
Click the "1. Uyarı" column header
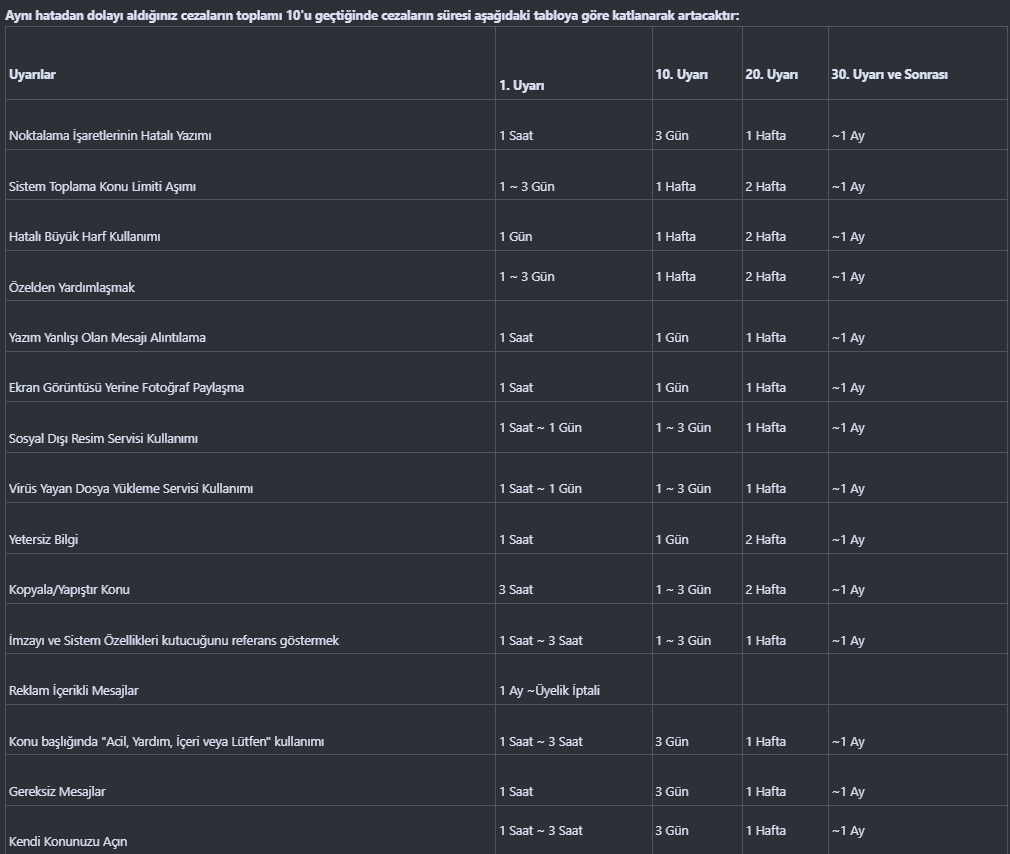(521, 86)
